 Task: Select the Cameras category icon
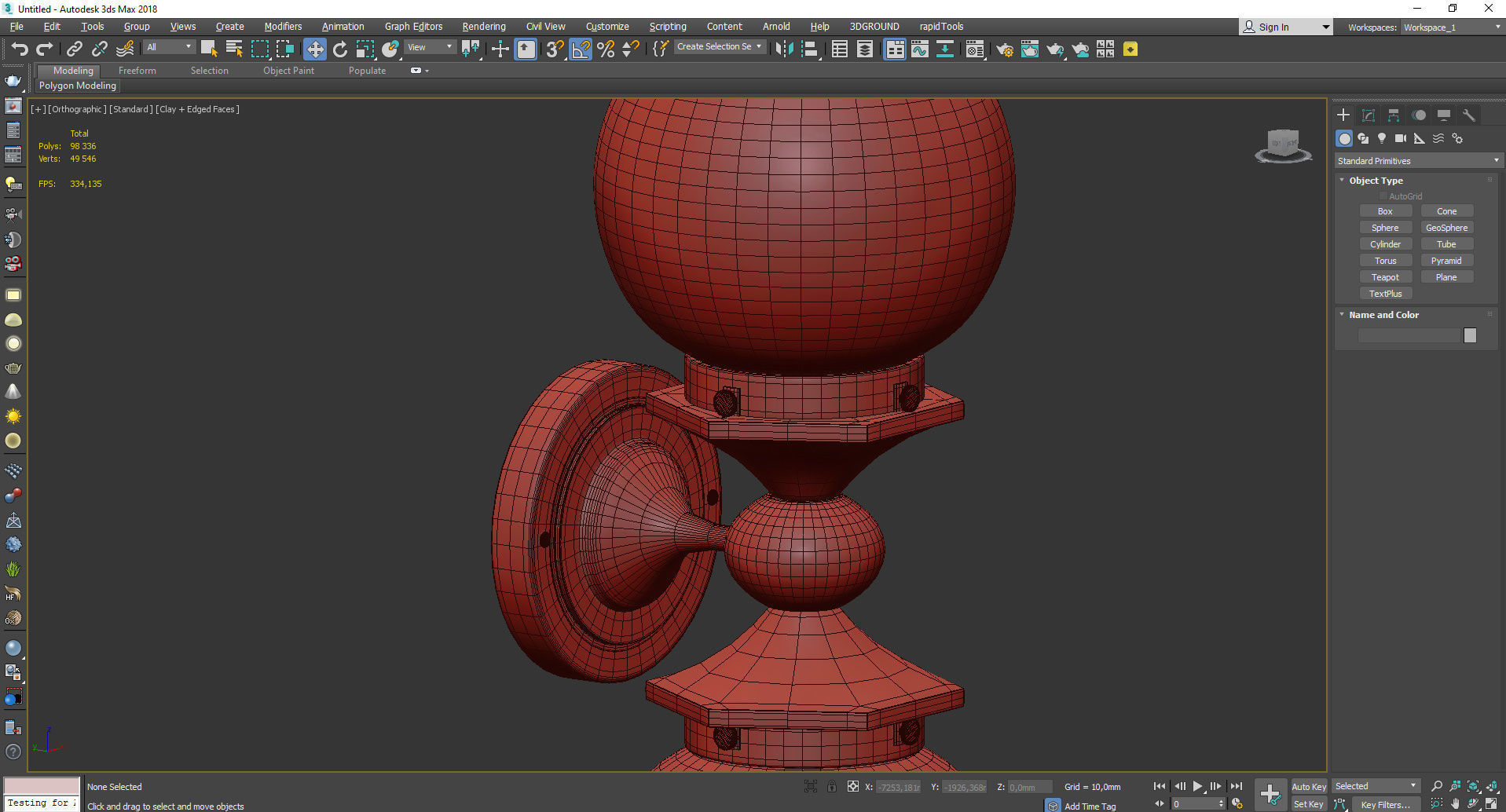click(x=1401, y=138)
